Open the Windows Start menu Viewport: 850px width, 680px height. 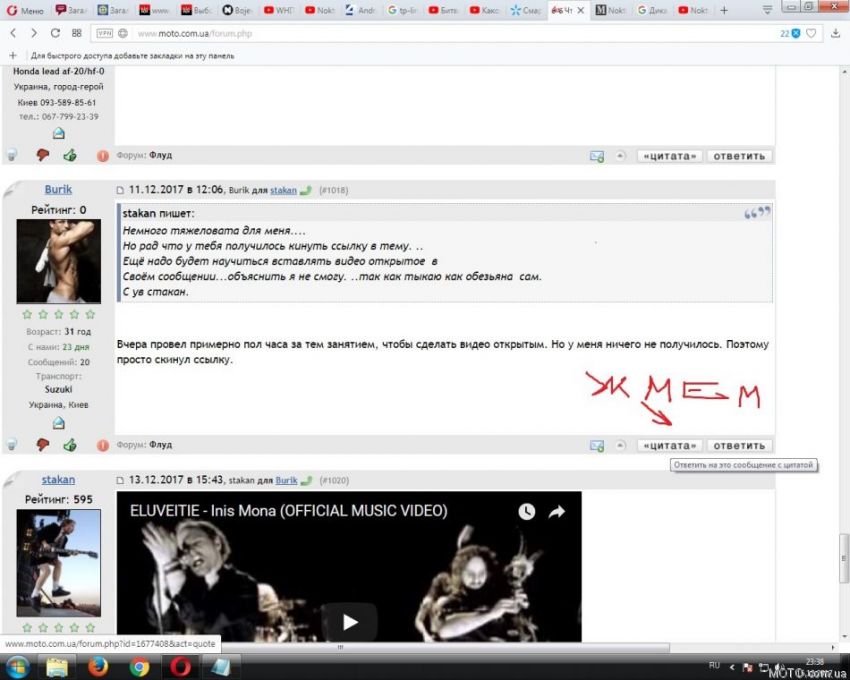click(x=17, y=667)
